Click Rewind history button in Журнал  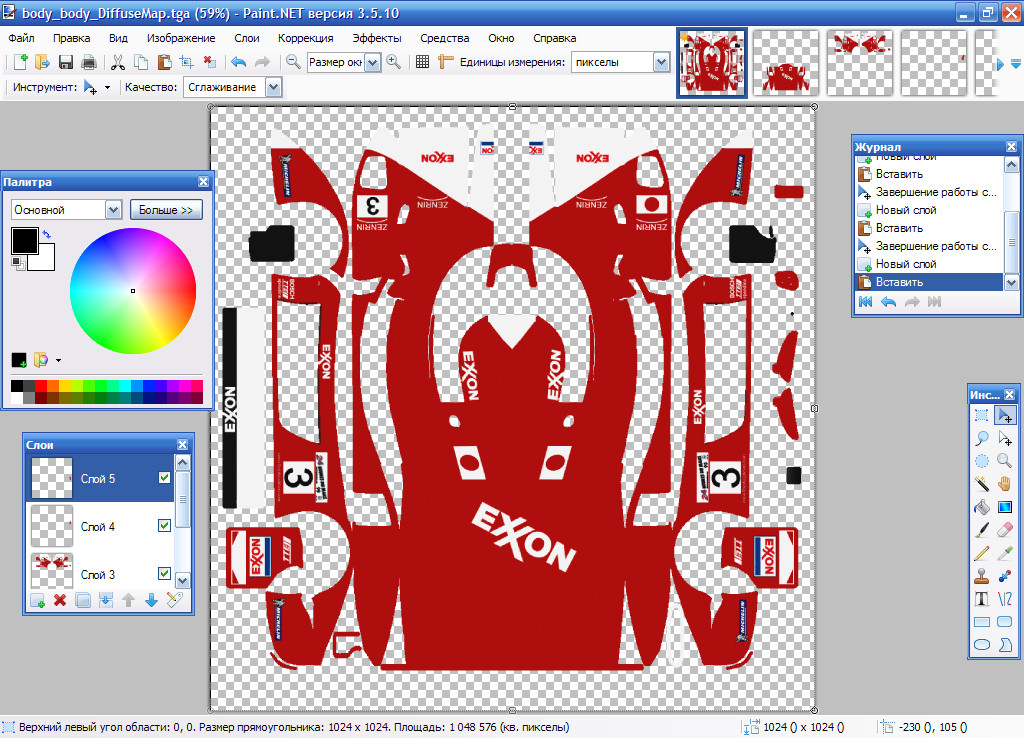click(x=865, y=302)
